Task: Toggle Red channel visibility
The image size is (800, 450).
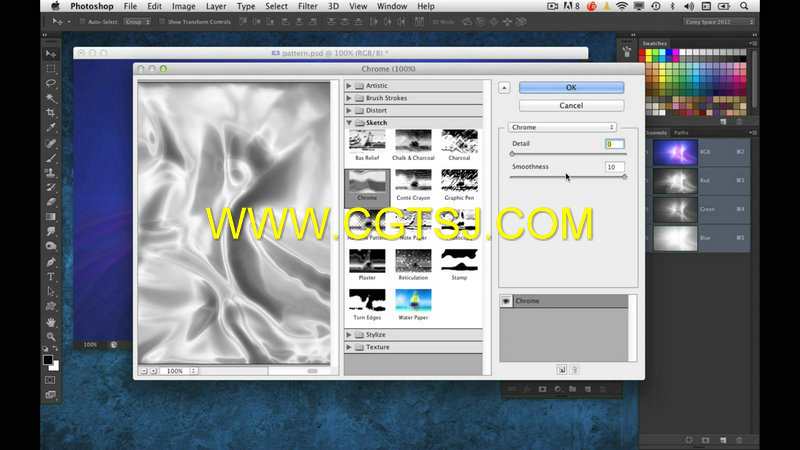Action: tap(648, 181)
